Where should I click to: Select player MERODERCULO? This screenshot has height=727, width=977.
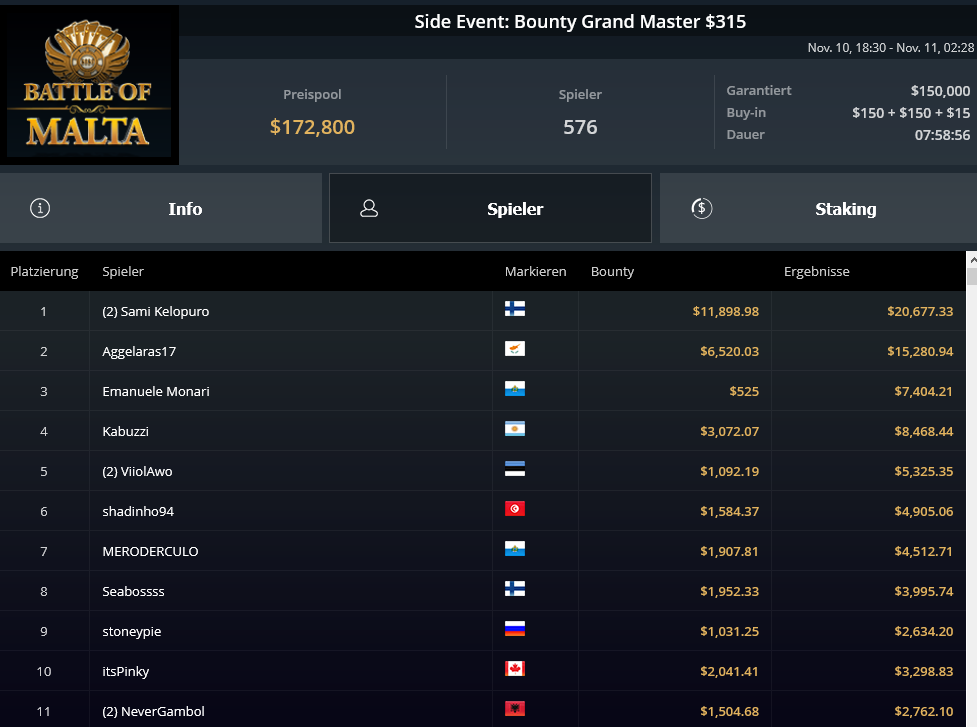click(150, 551)
